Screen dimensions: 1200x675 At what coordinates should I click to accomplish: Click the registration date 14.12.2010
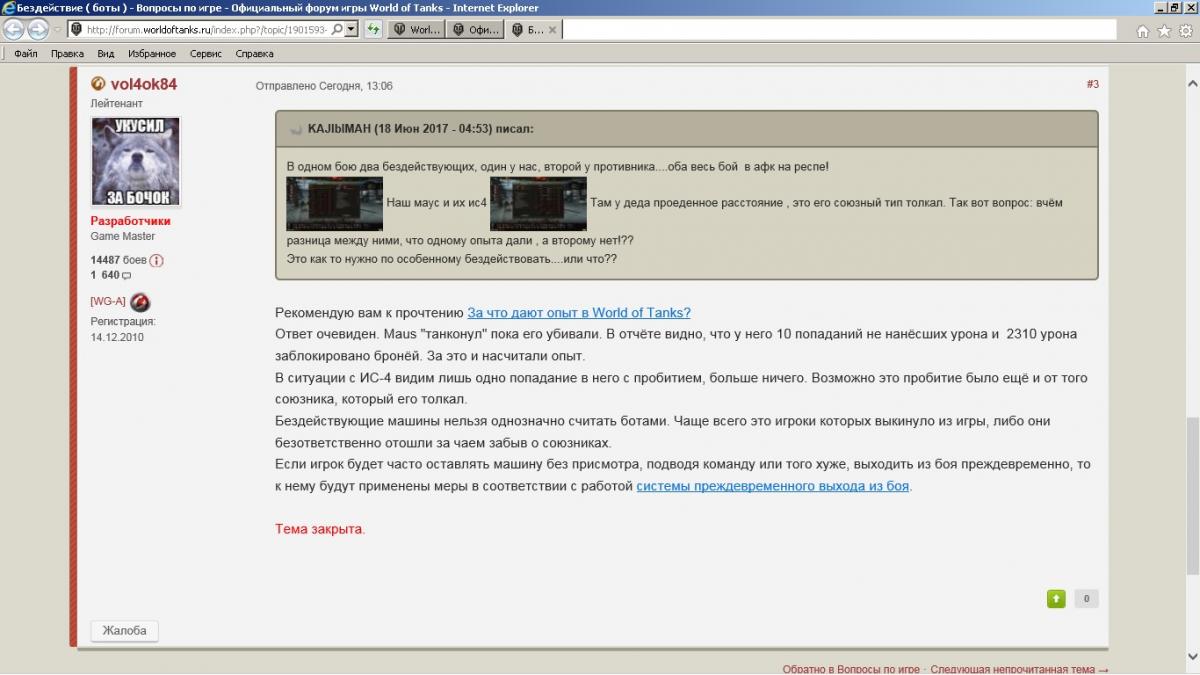click(118, 338)
